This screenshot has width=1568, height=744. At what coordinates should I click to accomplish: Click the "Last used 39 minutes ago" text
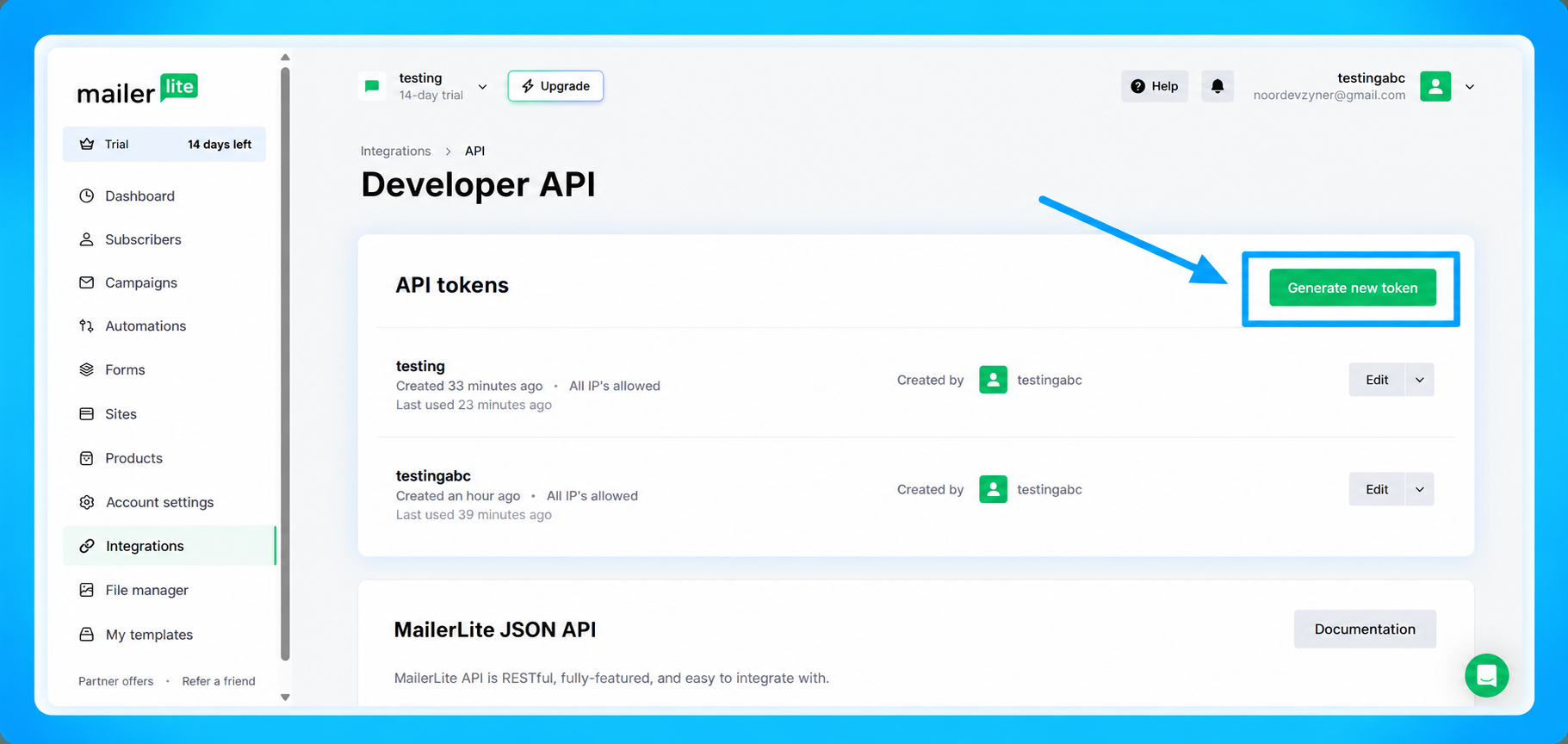coord(474,515)
